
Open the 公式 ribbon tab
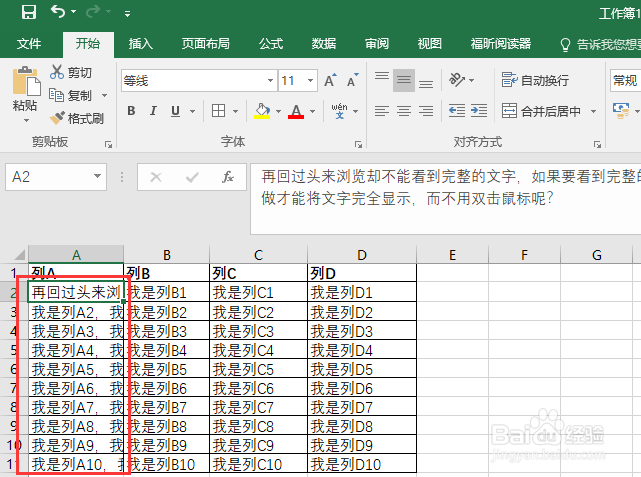coord(271,43)
